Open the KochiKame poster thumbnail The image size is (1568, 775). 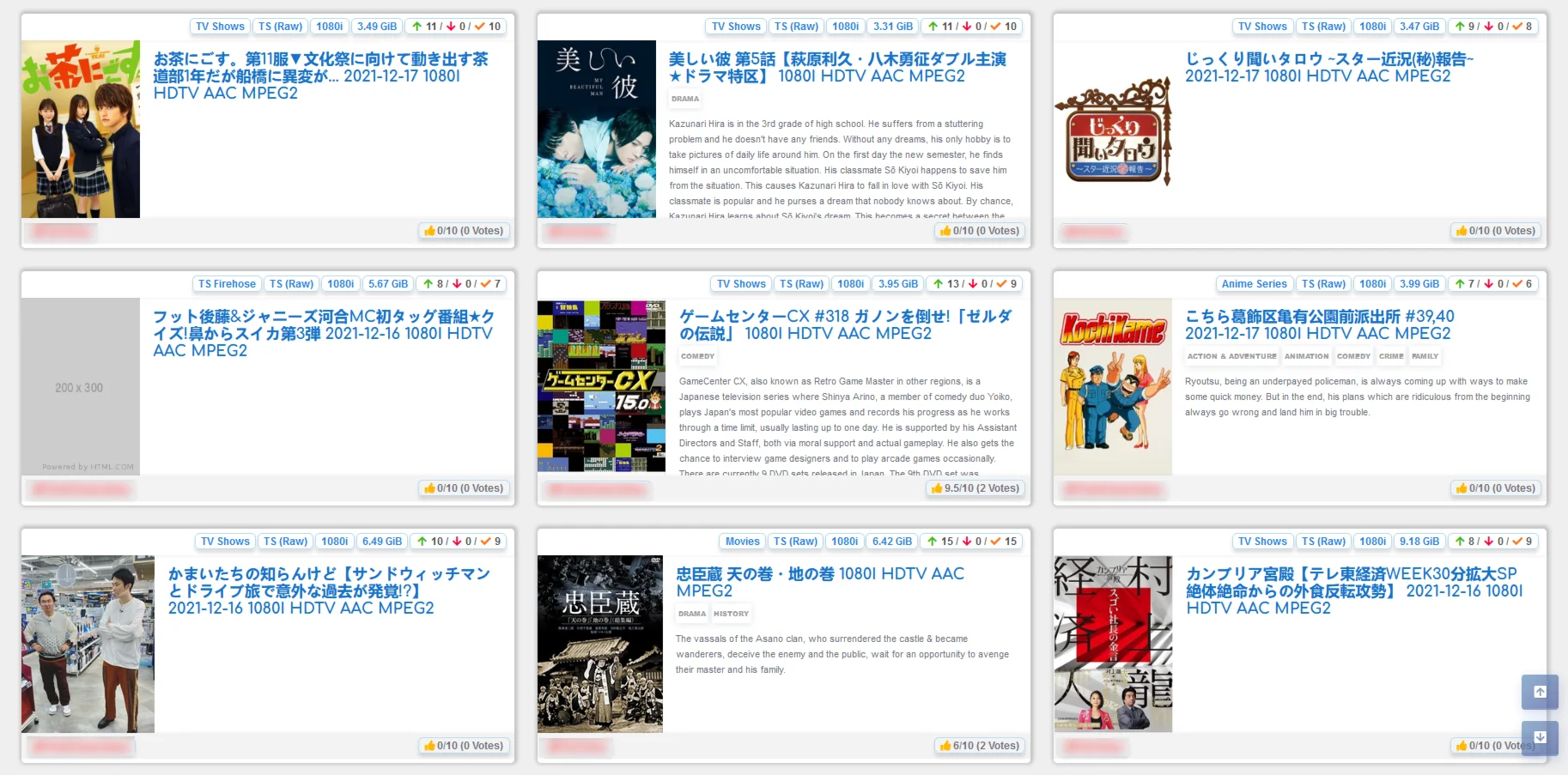coord(1113,386)
